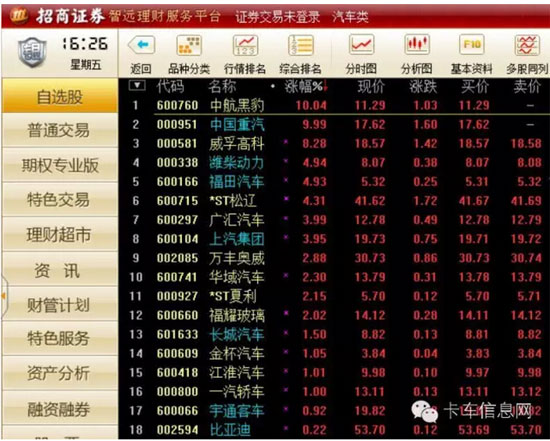Open F10 基本资料 icon
Image resolution: width=550 pixels, height=441 pixels.
[x=471, y=45]
